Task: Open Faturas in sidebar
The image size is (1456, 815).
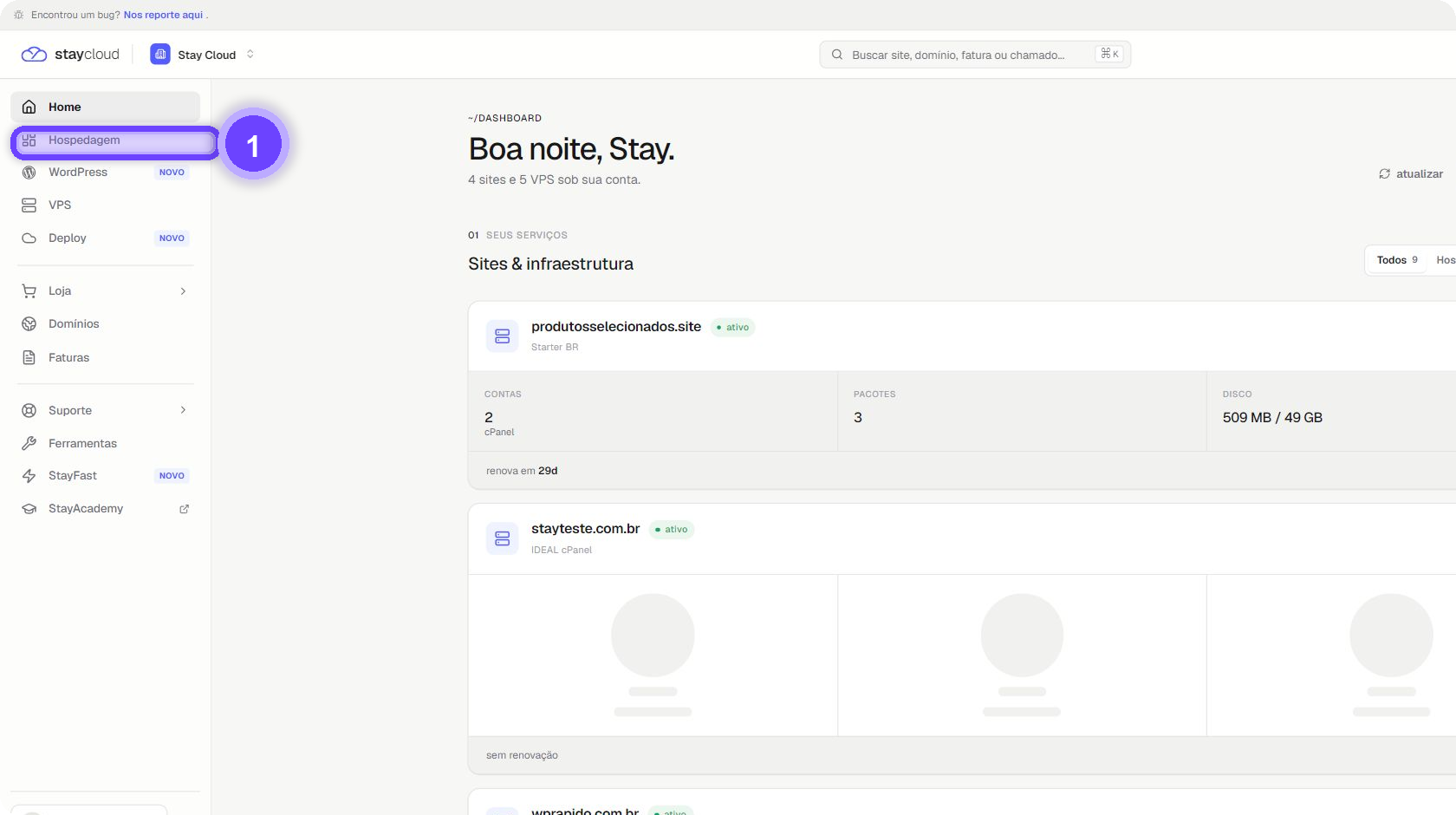Action: [x=105, y=357]
